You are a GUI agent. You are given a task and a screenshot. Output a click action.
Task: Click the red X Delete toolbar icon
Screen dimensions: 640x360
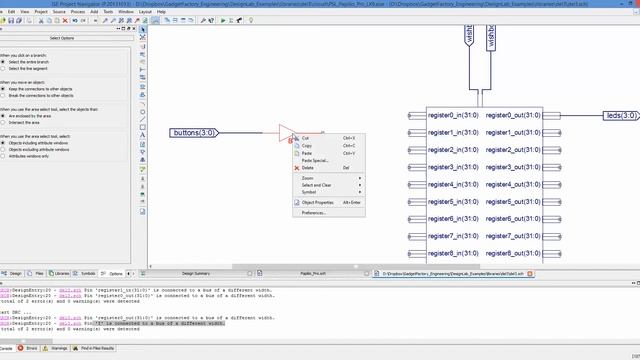[x=65, y=20]
